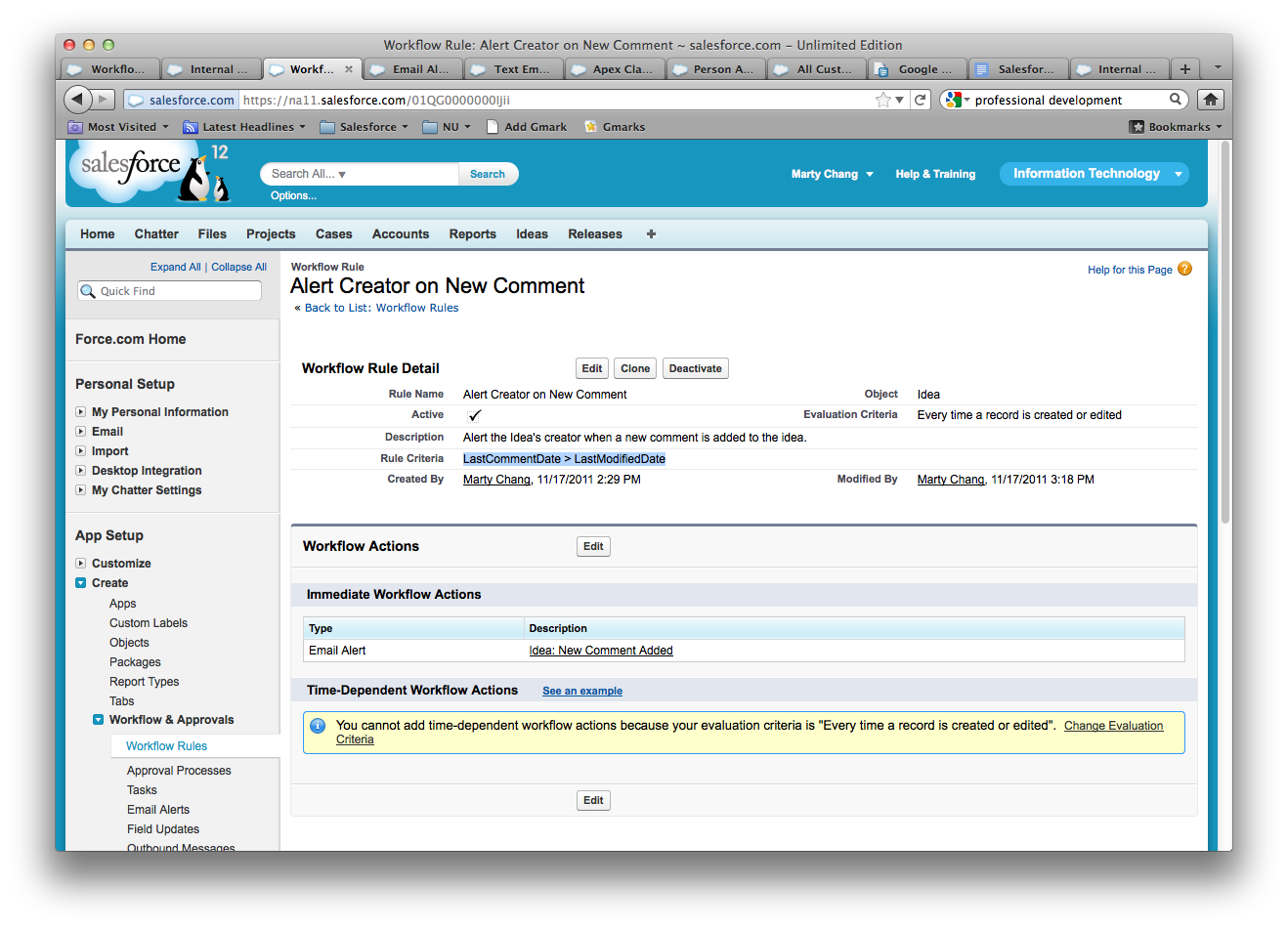Click the Quick Find magnifier icon

pyautogui.click(x=89, y=291)
